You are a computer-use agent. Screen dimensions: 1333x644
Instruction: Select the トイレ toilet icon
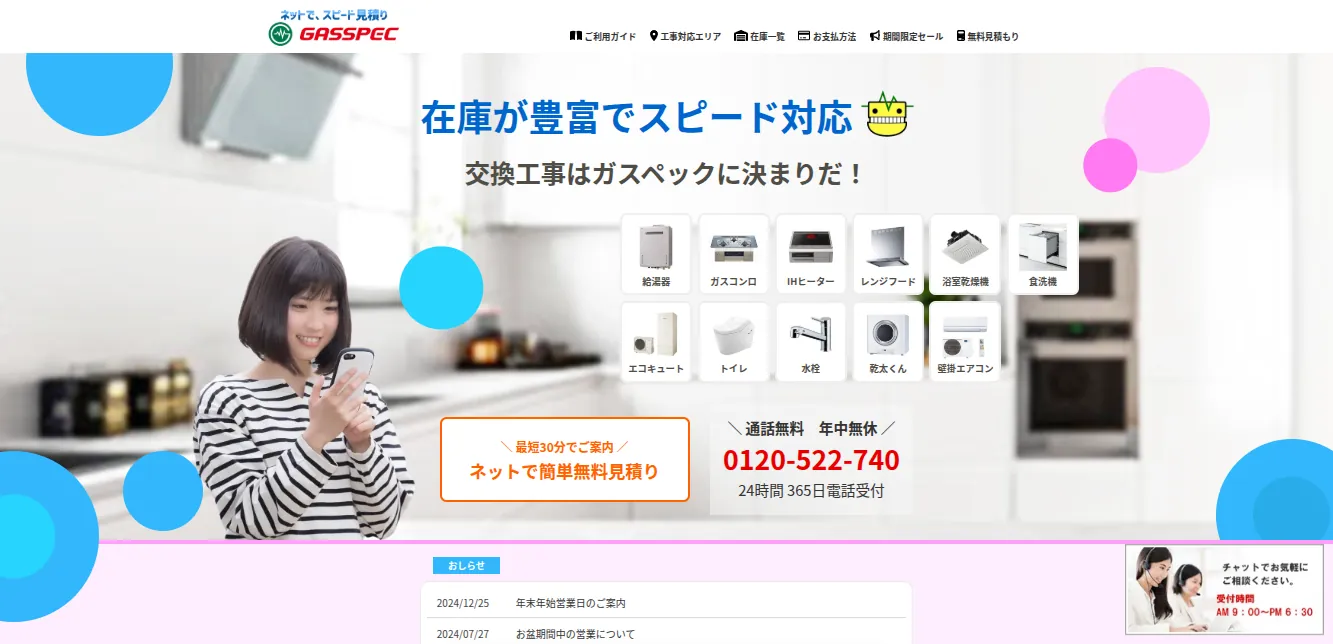tap(734, 342)
